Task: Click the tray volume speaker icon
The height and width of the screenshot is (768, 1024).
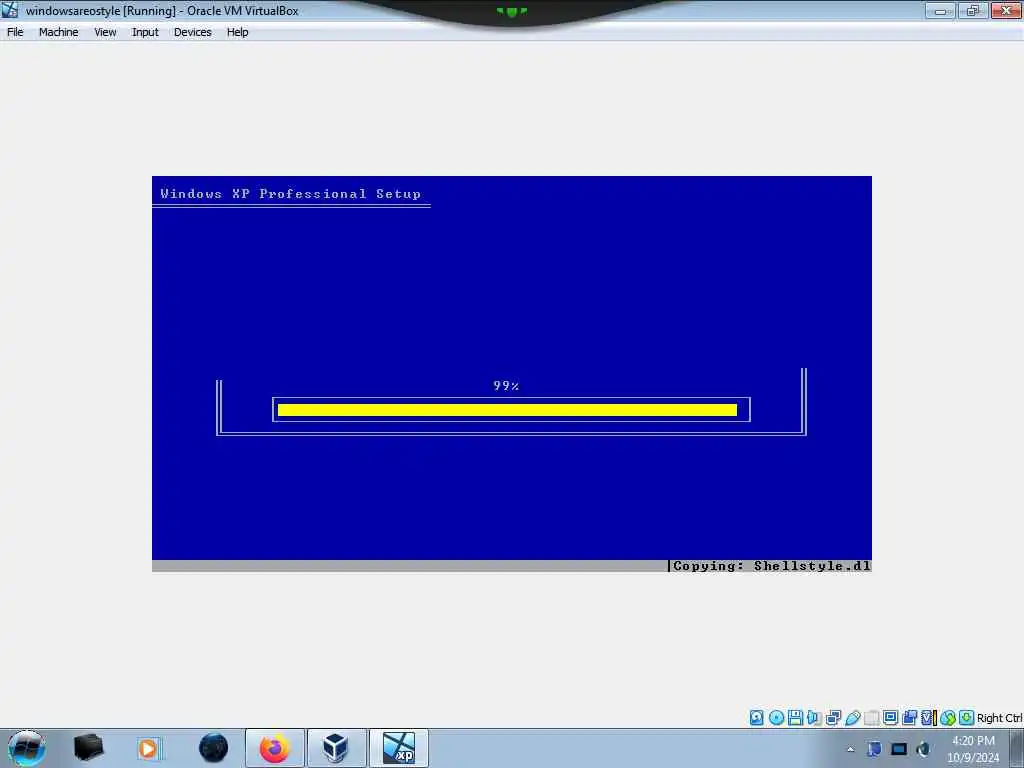Action: (923, 749)
